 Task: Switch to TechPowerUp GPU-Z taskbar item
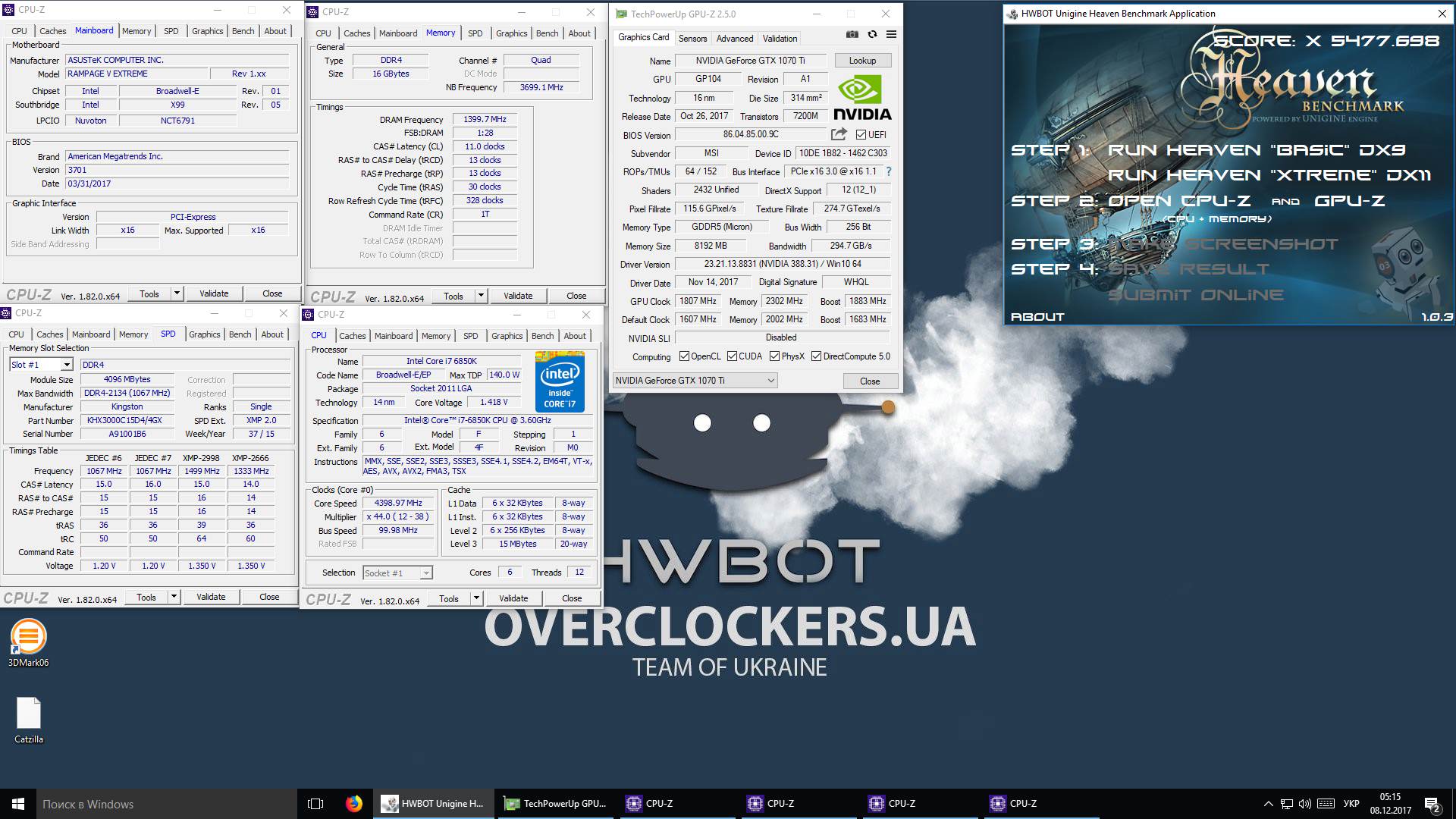click(555, 804)
